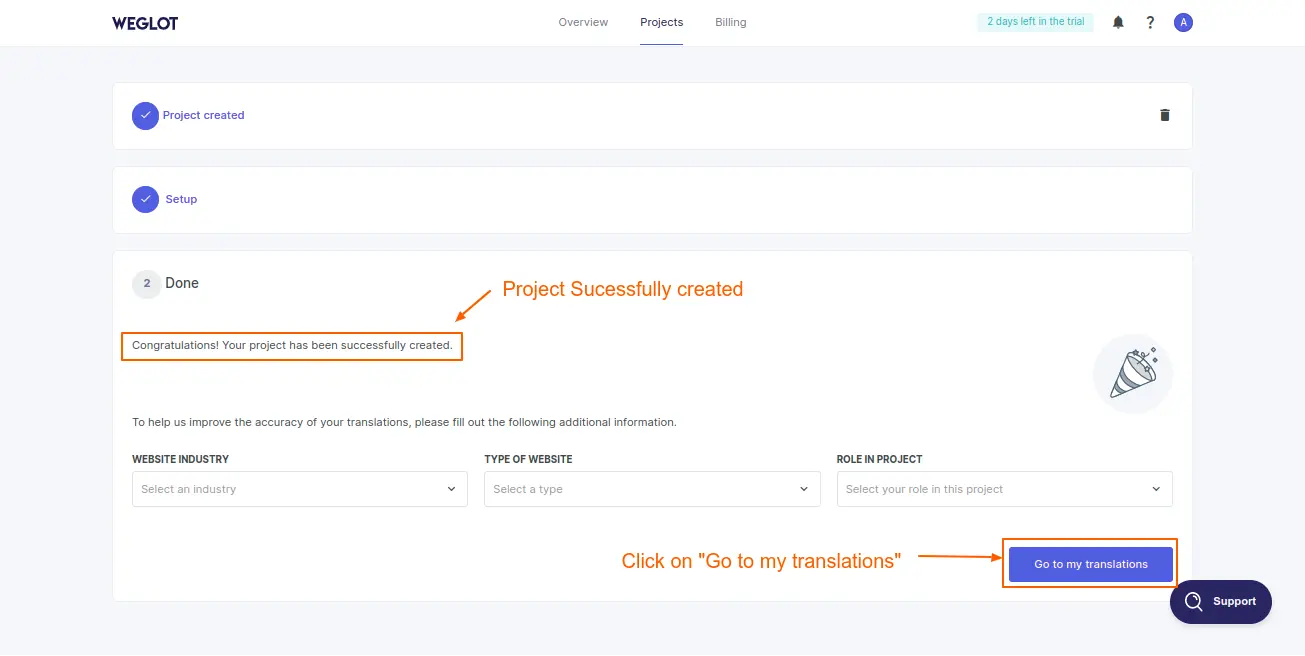Click the notification bell icon

click(1117, 21)
